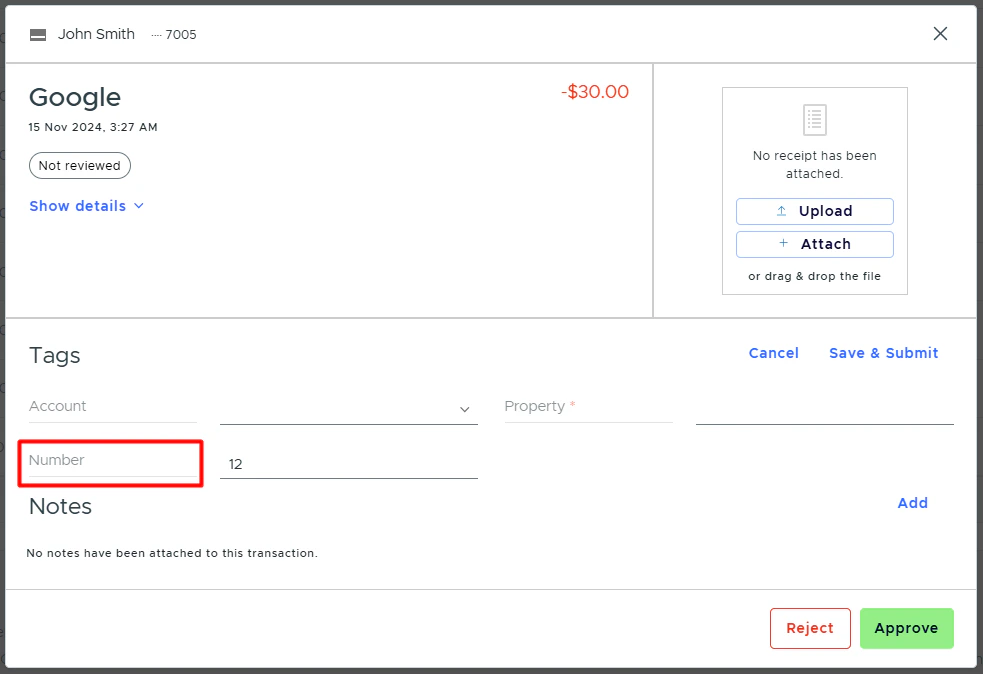Click Add to create a note
Viewport: 983px width, 674px height.
click(x=912, y=503)
